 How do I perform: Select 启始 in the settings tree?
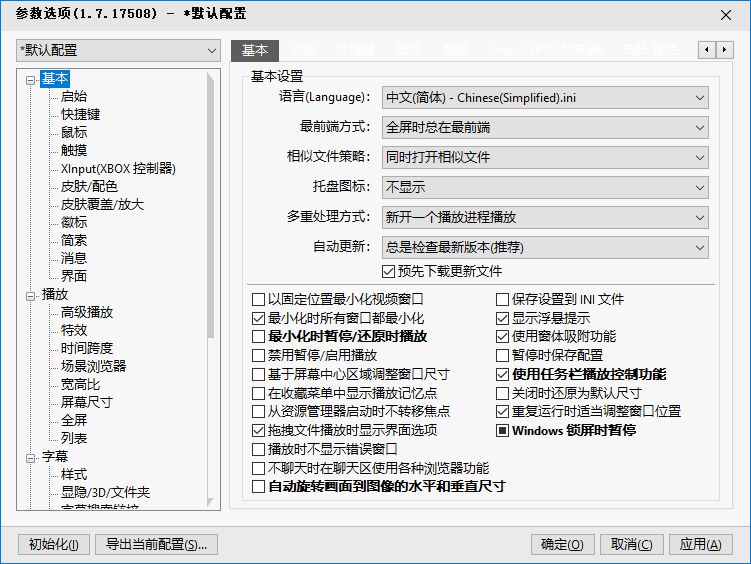click(74, 96)
